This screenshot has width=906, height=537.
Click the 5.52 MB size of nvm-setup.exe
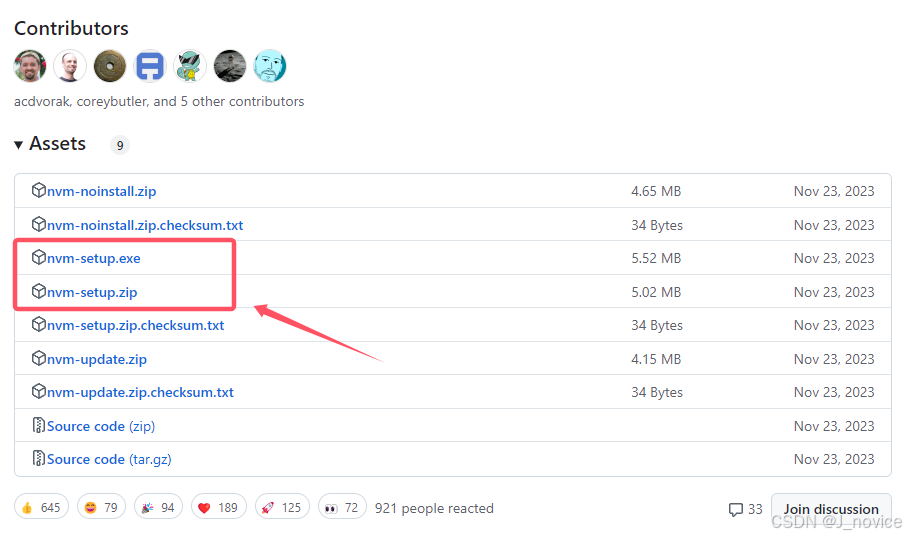click(x=656, y=258)
